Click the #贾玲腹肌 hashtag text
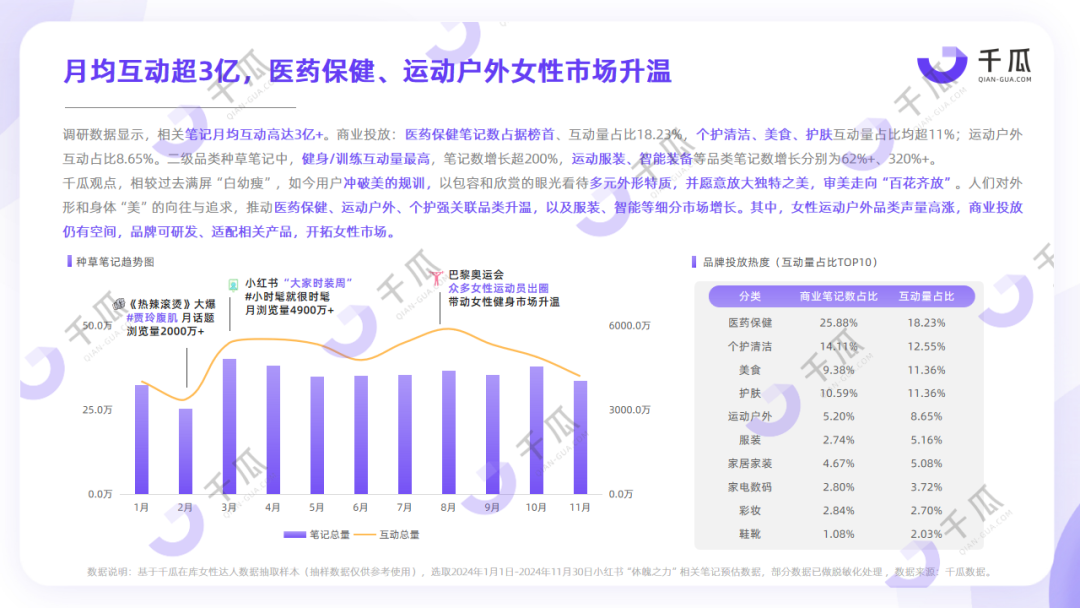 pos(152,317)
